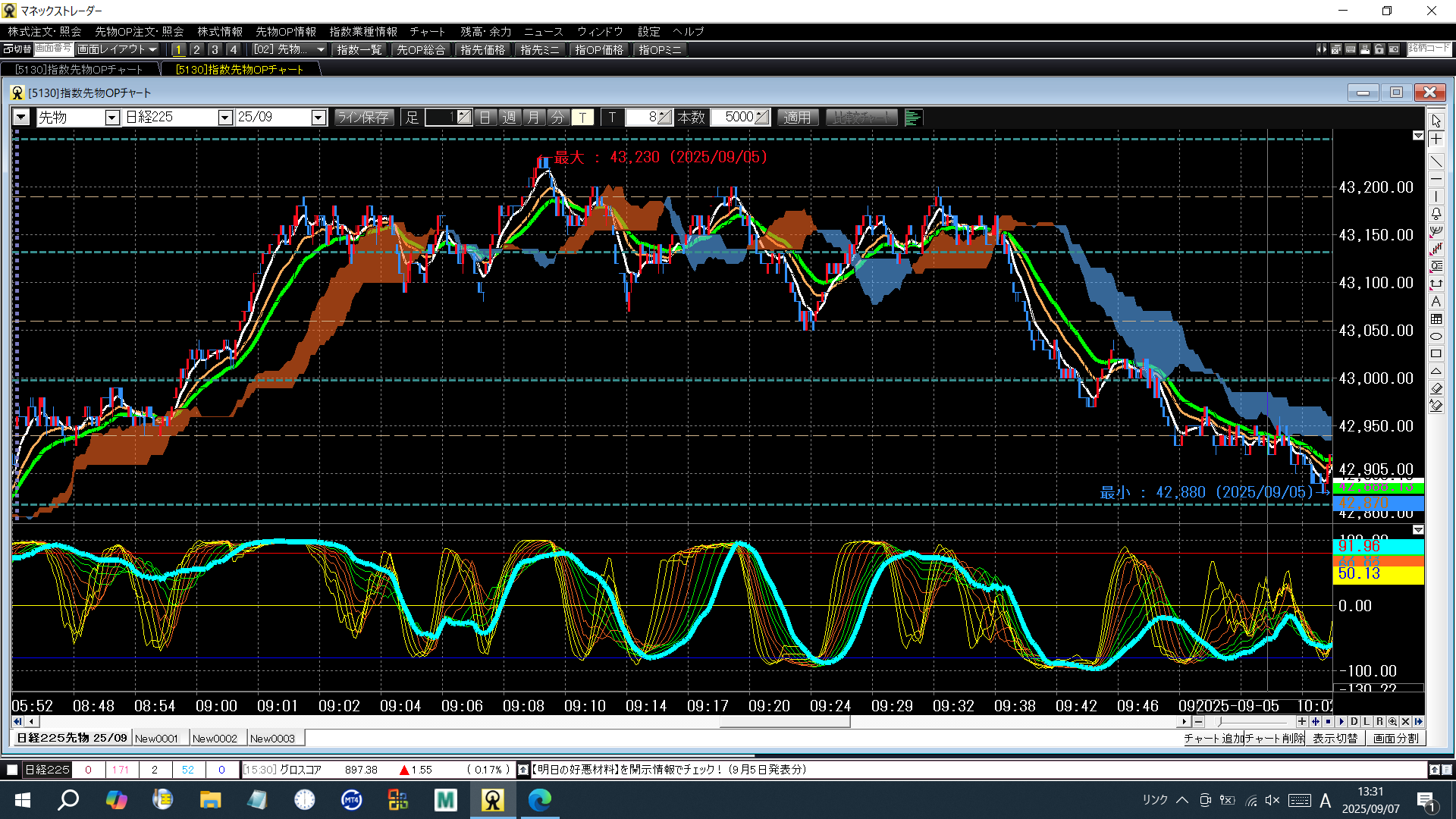
Task: Open the チャート menu
Action: 427,31
